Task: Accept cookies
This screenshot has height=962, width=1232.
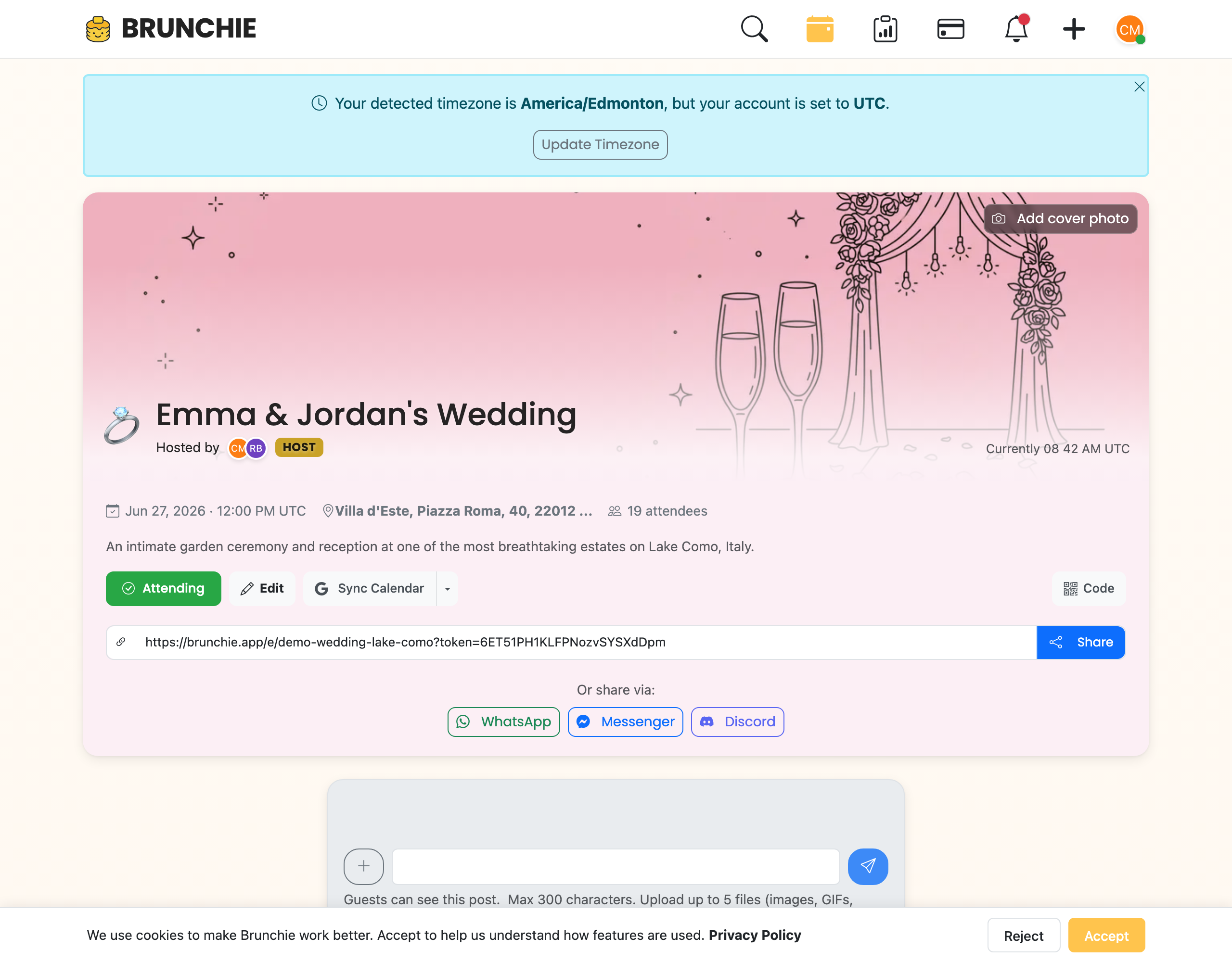Action: click(1106, 936)
